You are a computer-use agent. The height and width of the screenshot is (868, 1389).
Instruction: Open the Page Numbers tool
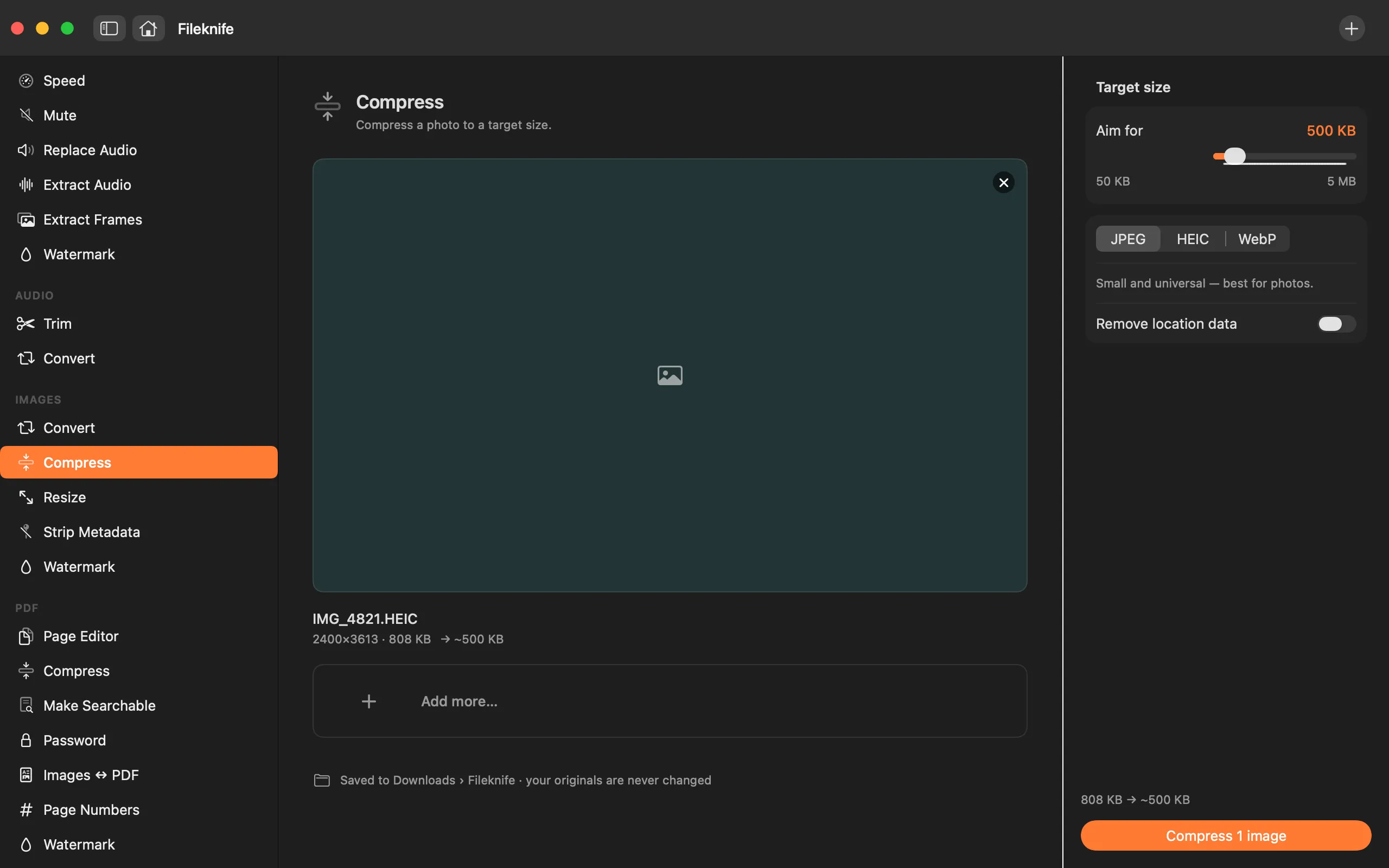tap(139, 810)
